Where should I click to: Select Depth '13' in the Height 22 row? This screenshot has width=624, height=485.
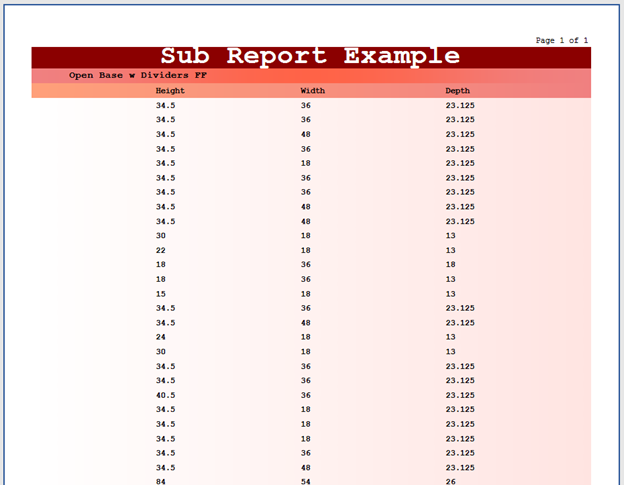click(x=450, y=250)
